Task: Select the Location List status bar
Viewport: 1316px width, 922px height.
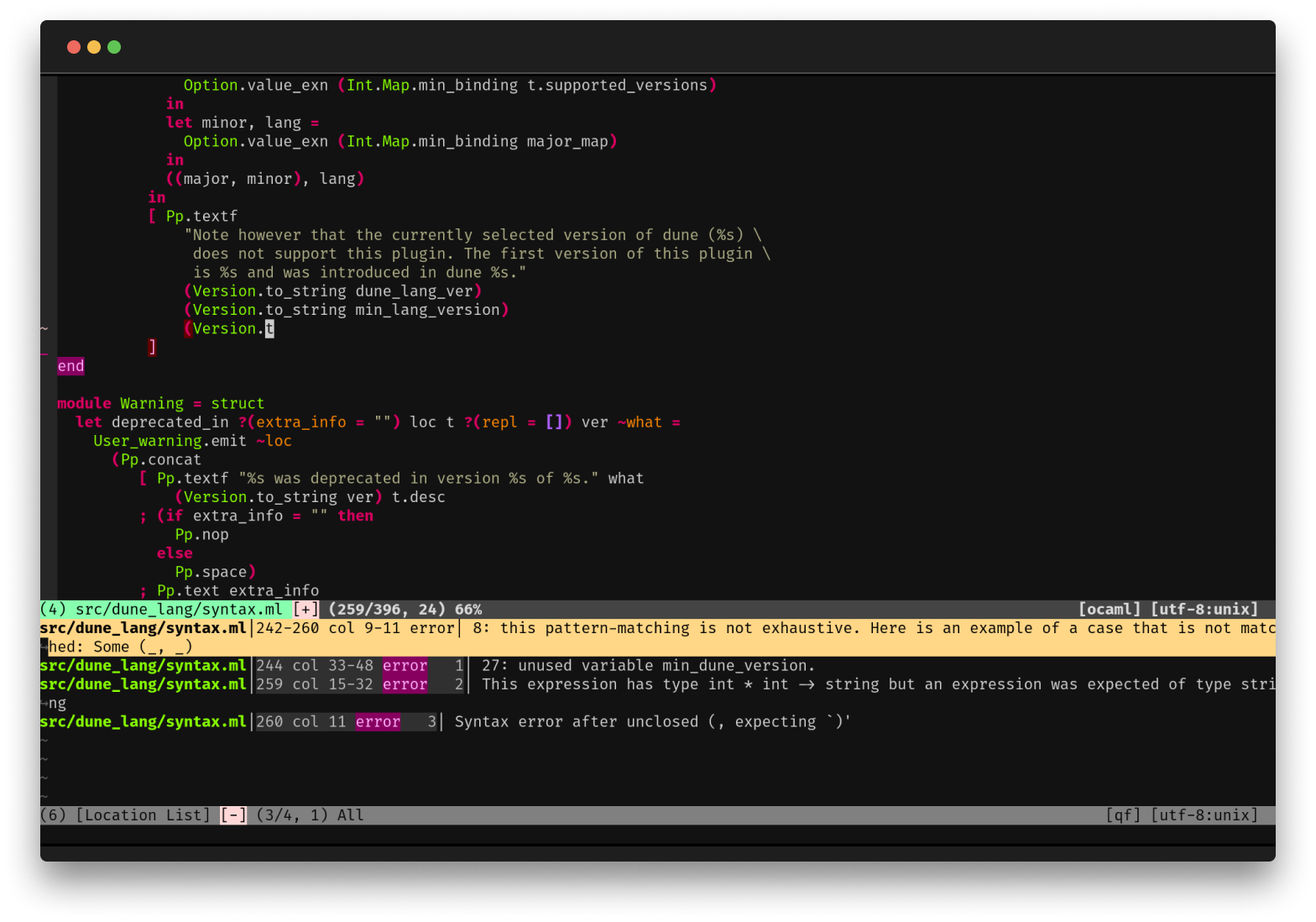Action: click(143, 815)
